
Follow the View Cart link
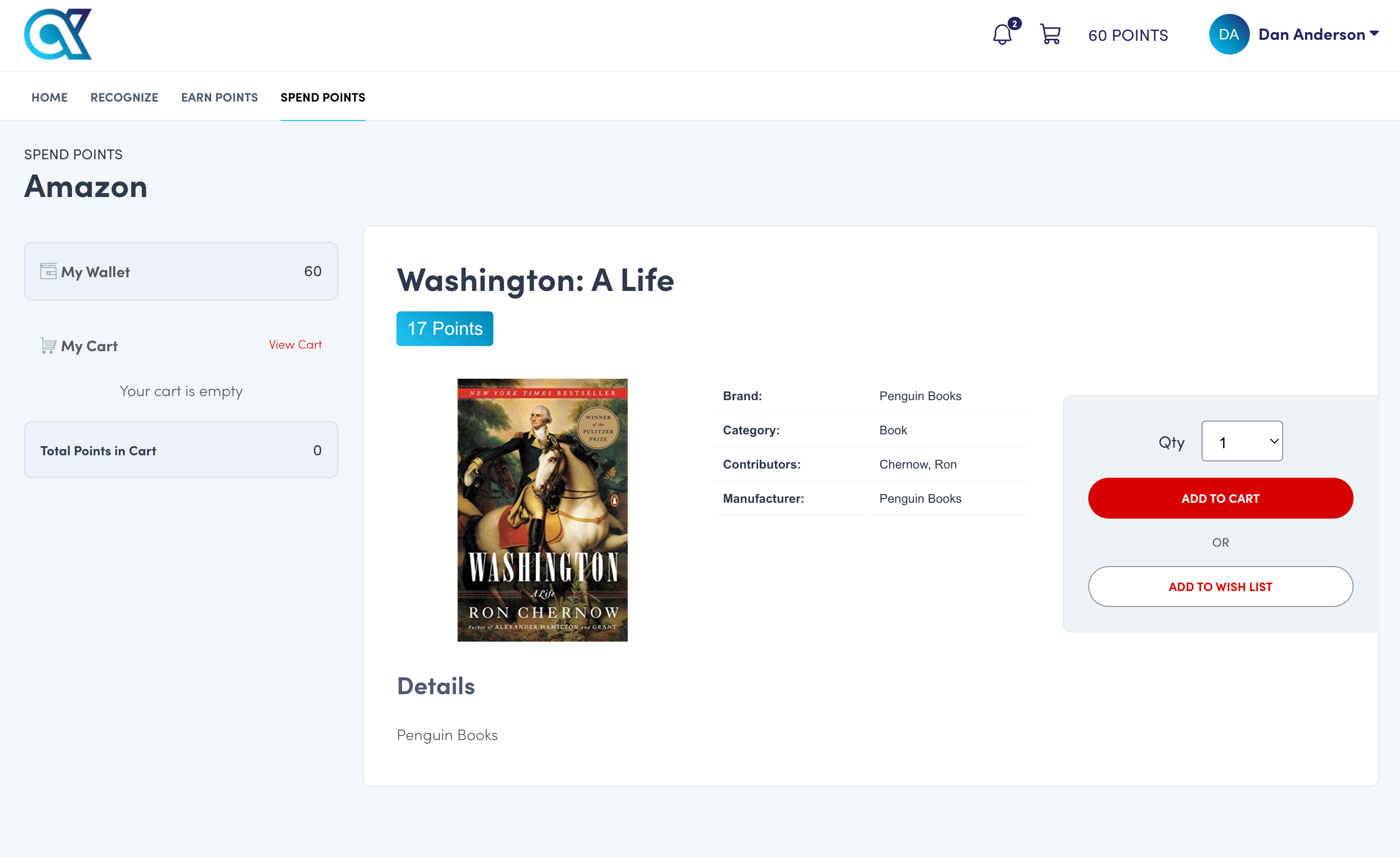pyautogui.click(x=295, y=345)
